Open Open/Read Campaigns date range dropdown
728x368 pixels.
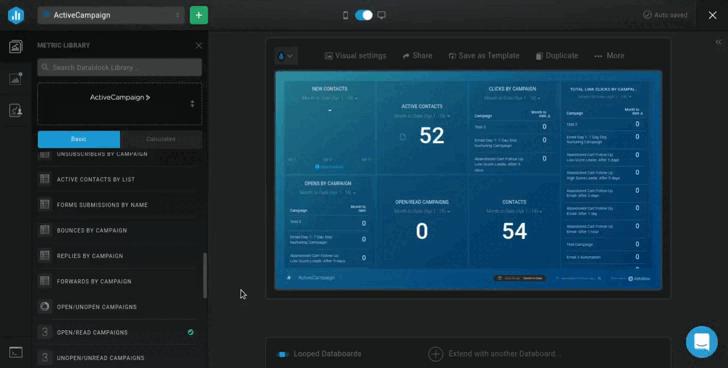point(422,211)
